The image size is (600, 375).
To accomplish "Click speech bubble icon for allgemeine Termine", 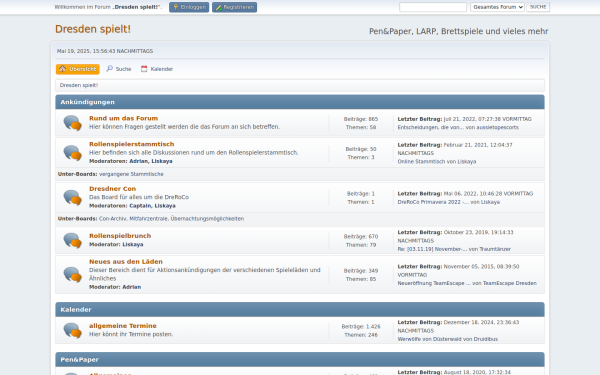I will pyautogui.click(x=73, y=330).
